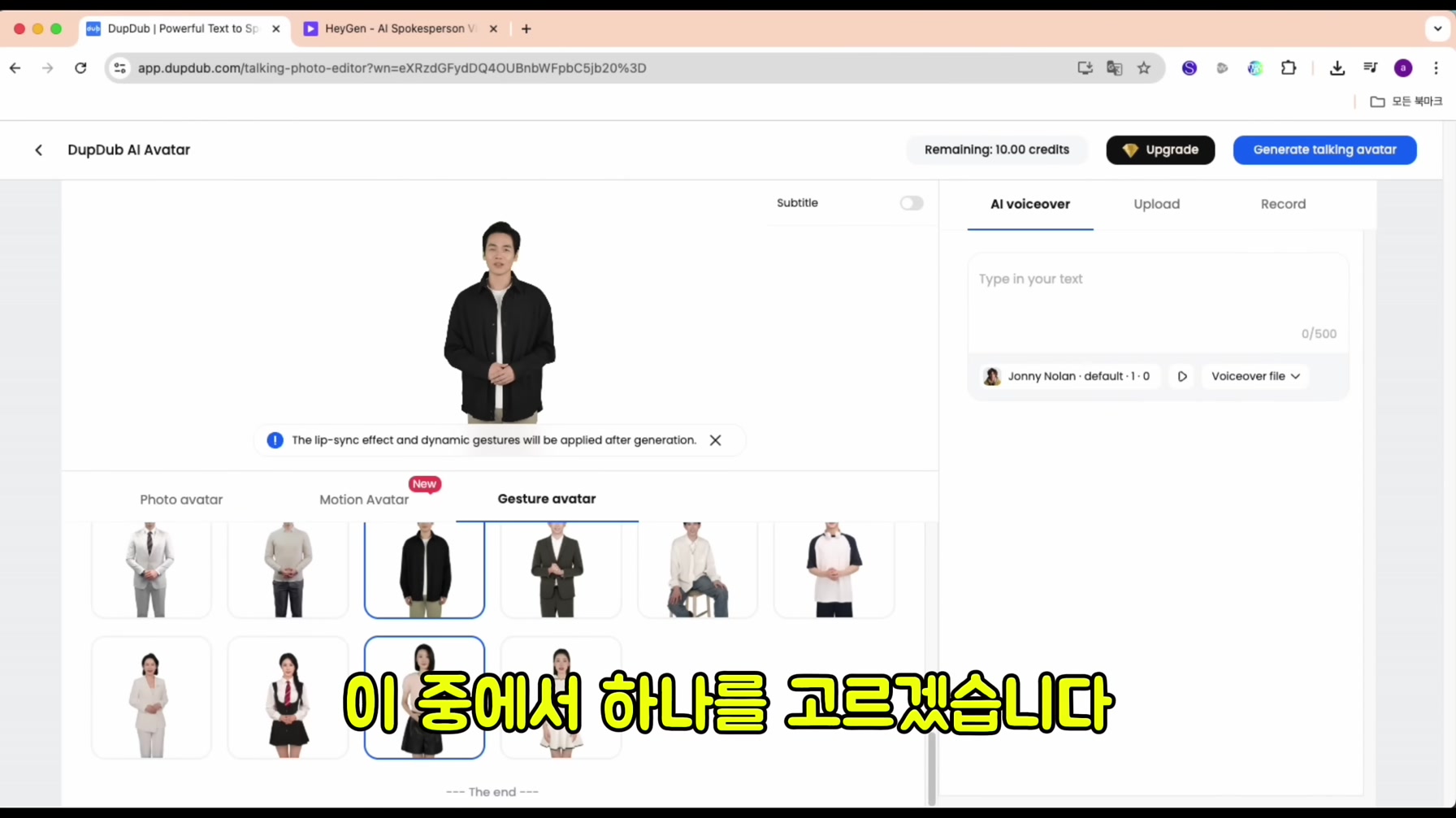Open the Photo avatar tab
Viewport: 1456px width, 818px height.
[181, 500]
